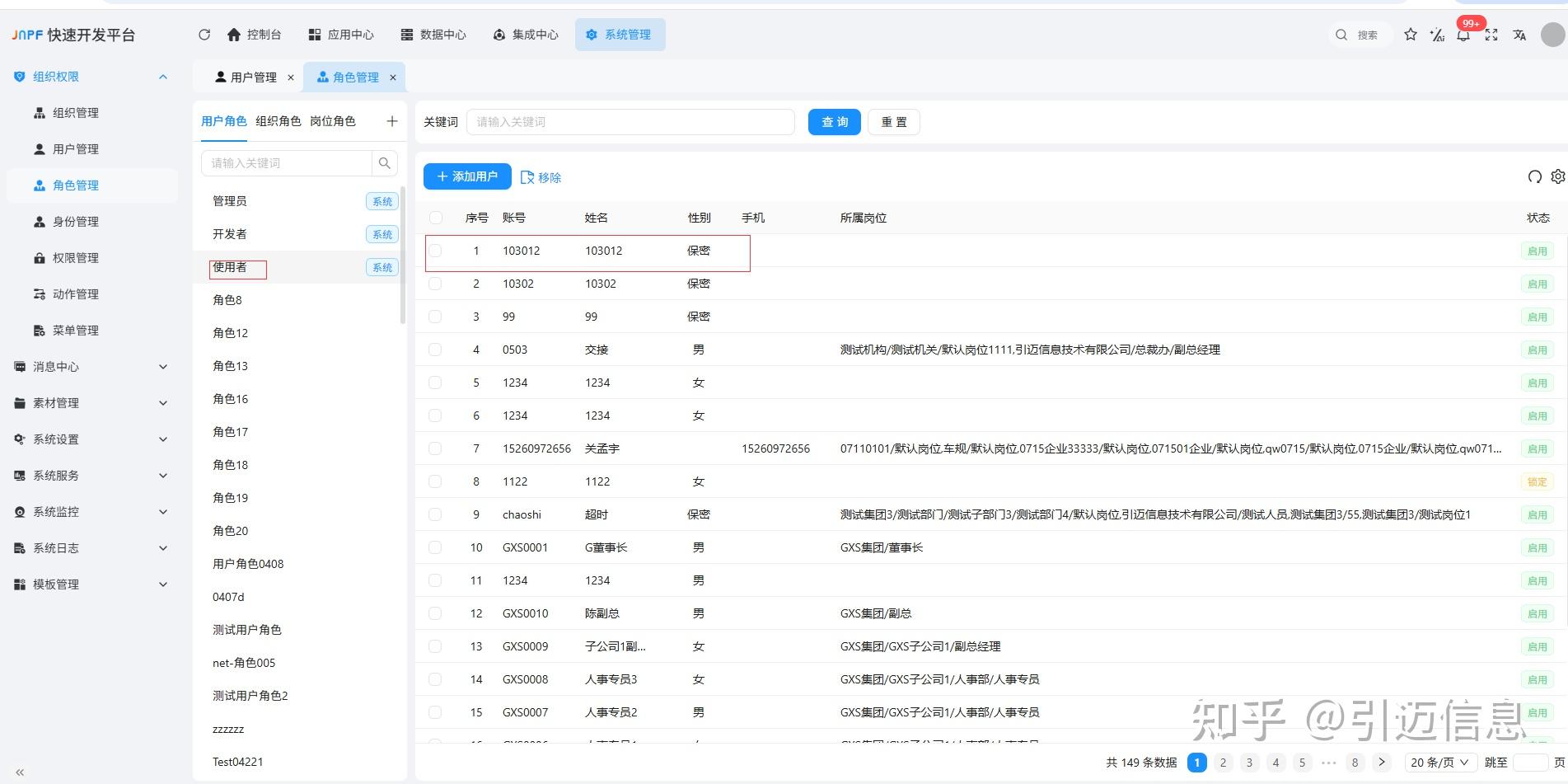This screenshot has width=1568, height=784.
Task: Close the 用户管理 tab
Action: click(291, 77)
